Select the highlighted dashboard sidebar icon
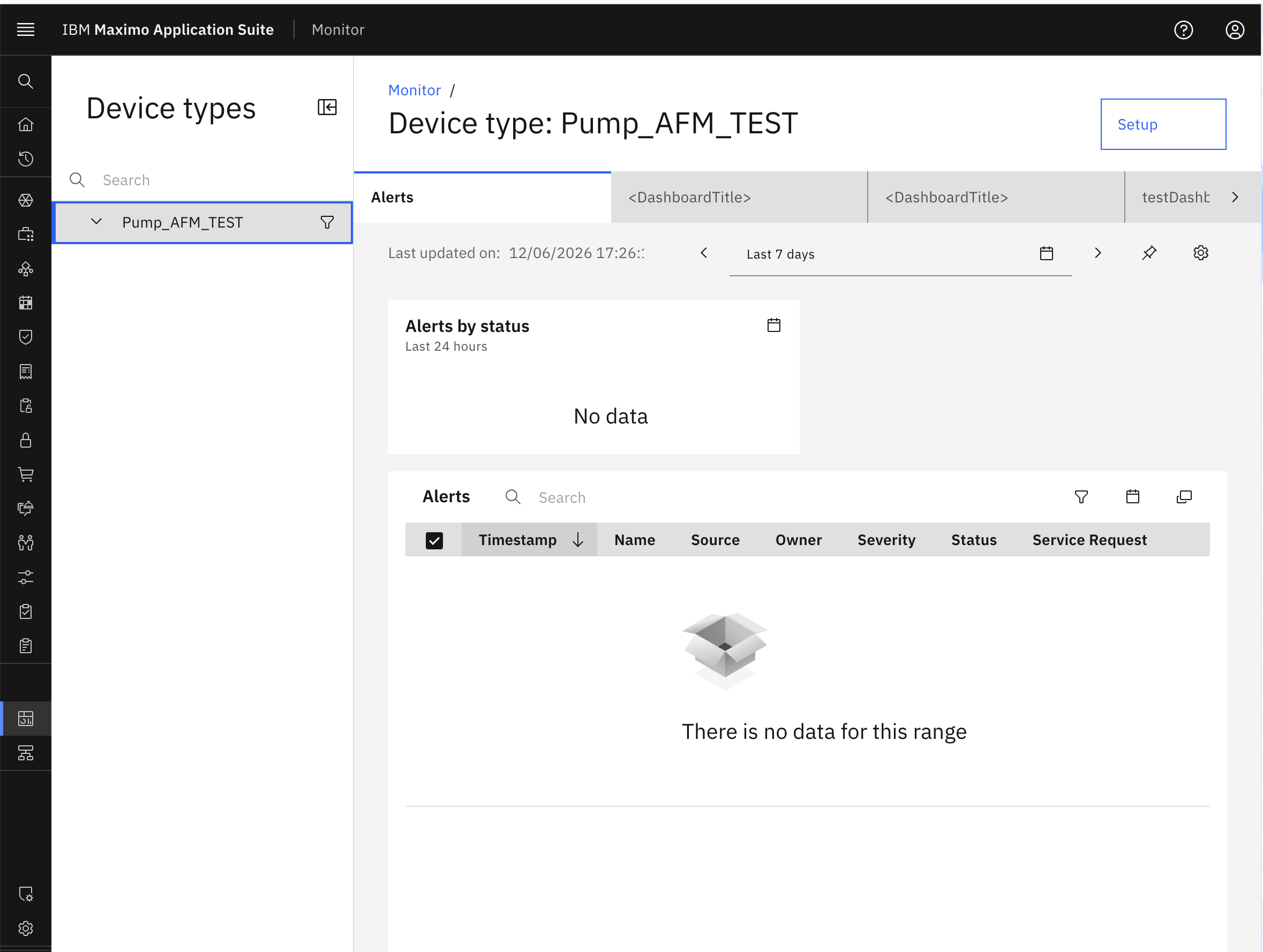Viewport: 1263px width, 952px height. pos(26,718)
